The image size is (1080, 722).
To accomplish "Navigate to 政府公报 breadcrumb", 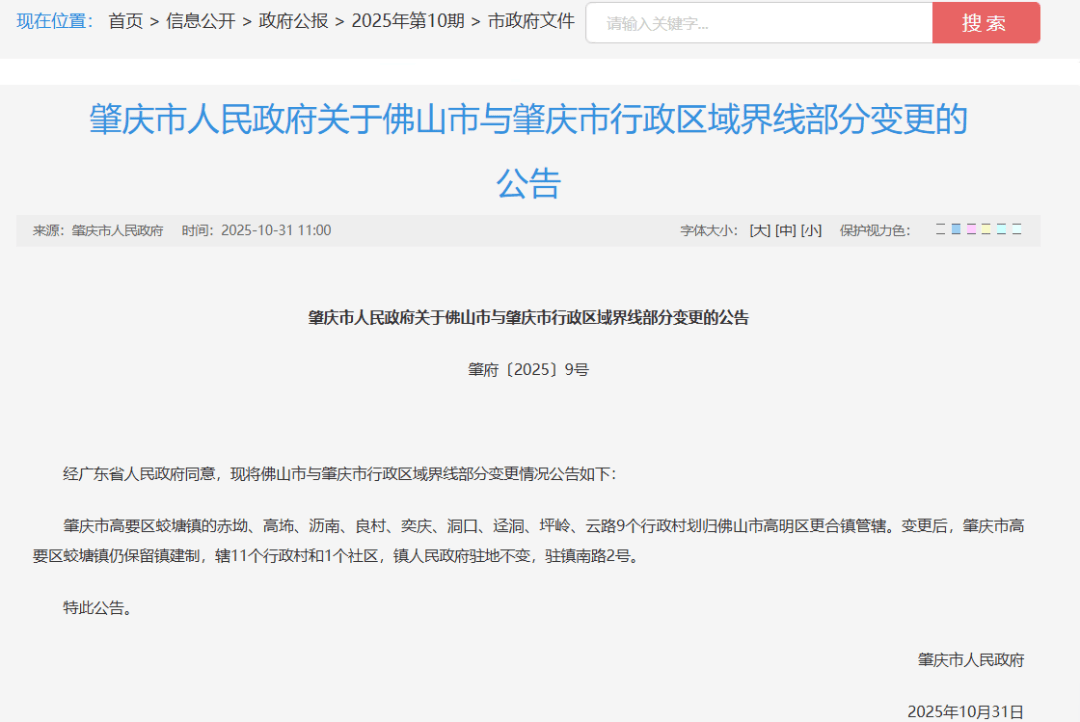I will 293,21.
